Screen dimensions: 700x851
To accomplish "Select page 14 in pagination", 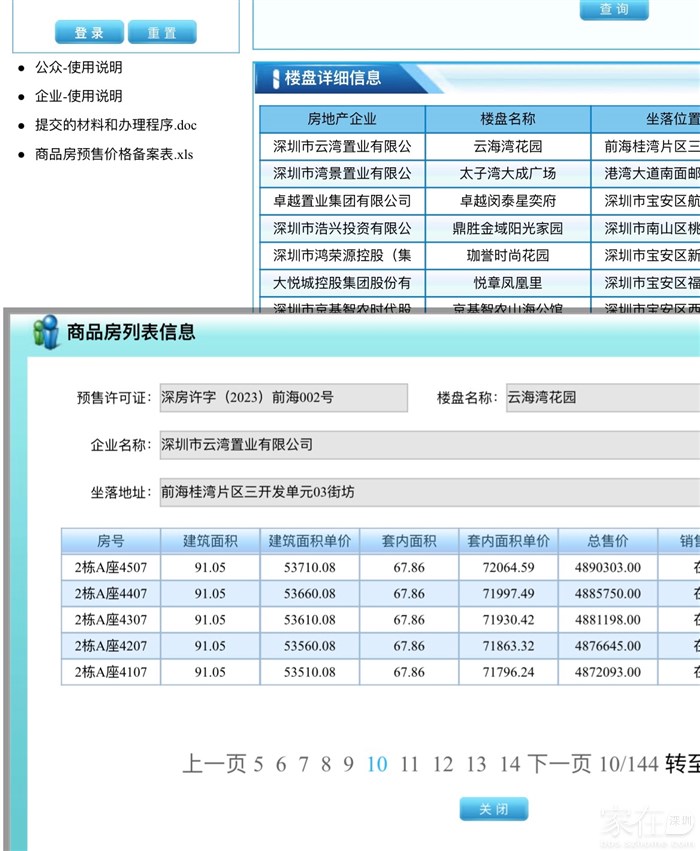I will [x=510, y=765].
